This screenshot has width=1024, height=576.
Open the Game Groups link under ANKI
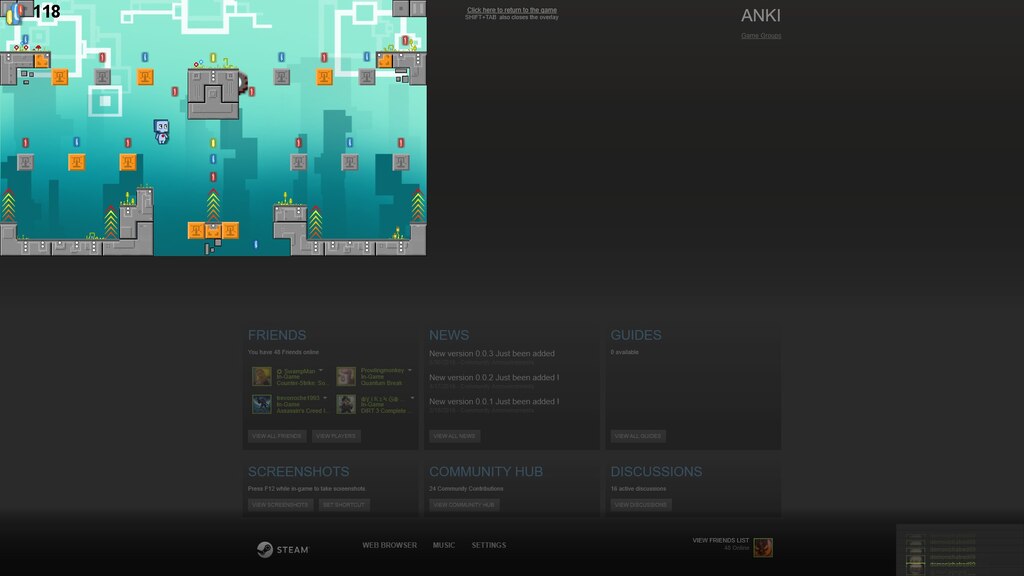pyautogui.click(x=761, y=36)
